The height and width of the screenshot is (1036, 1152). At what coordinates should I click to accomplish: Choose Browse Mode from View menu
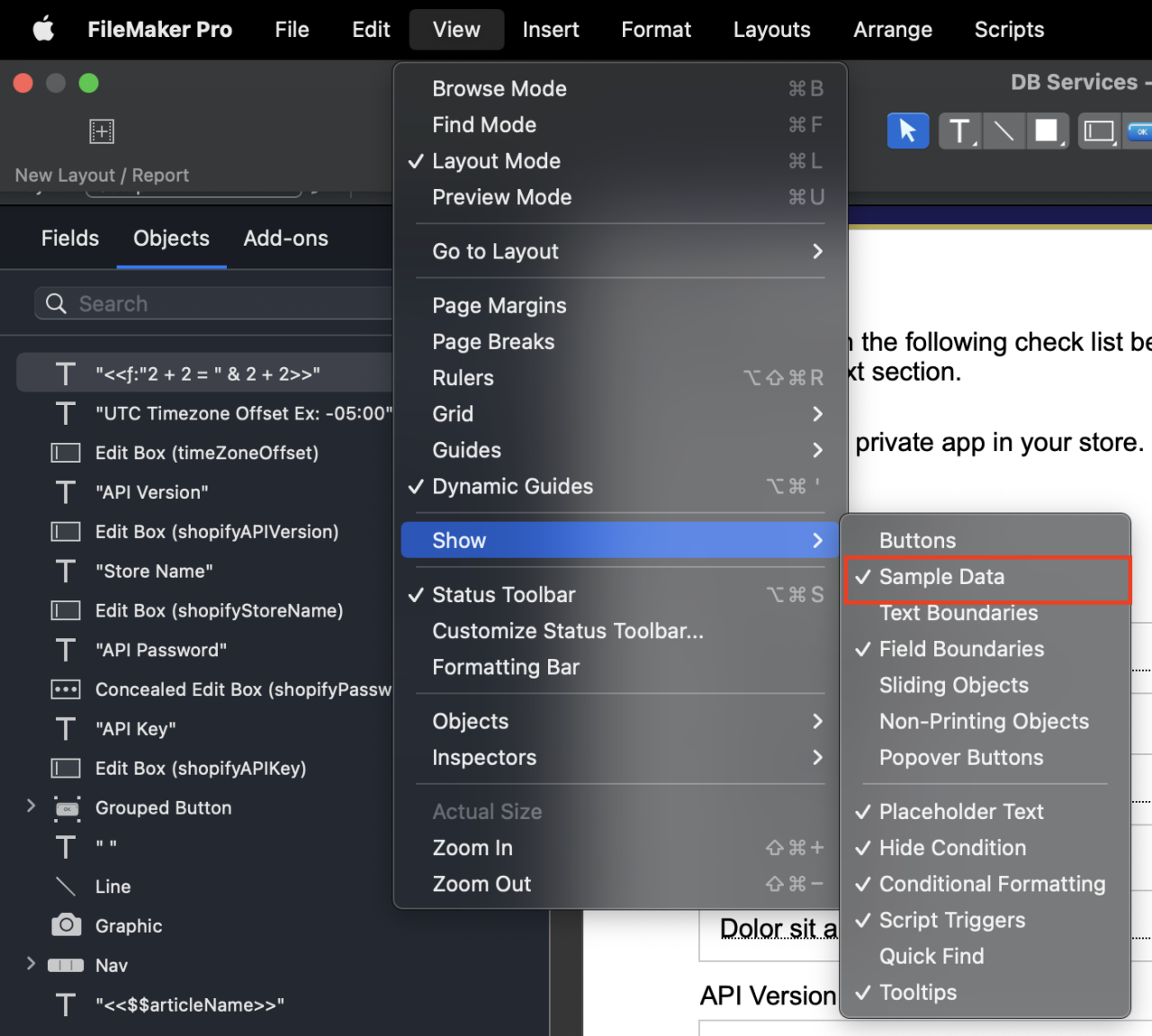point(620,88)
